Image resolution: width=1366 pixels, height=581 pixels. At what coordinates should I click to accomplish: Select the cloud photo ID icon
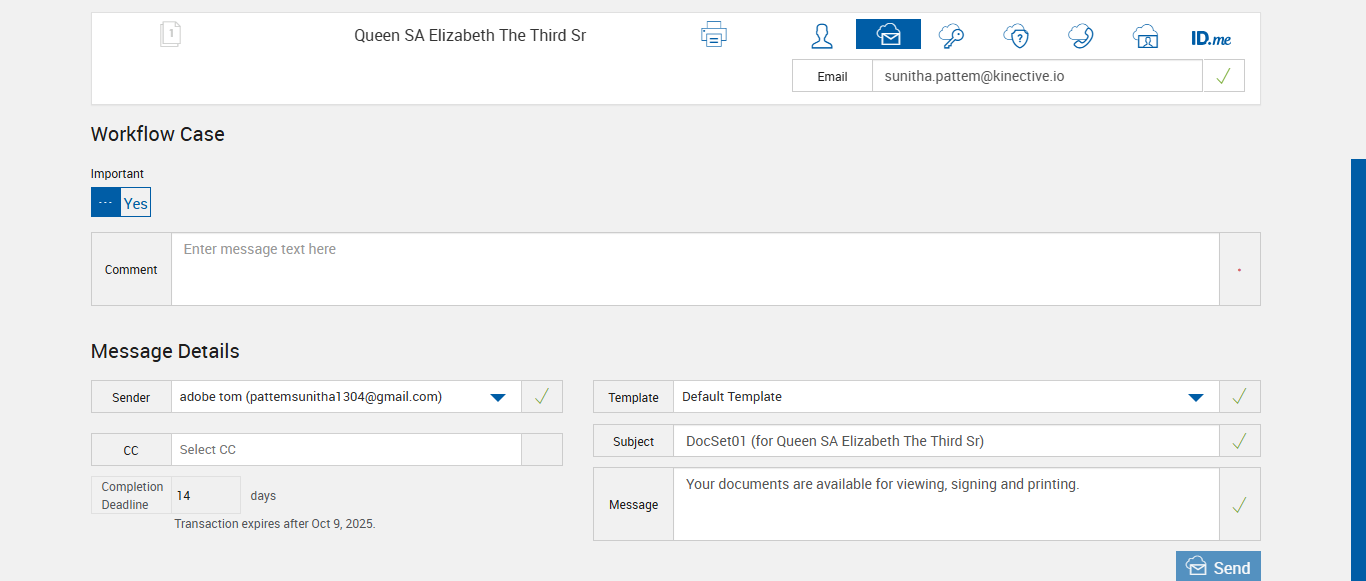pyautogui.click(x=1145, y=36)
